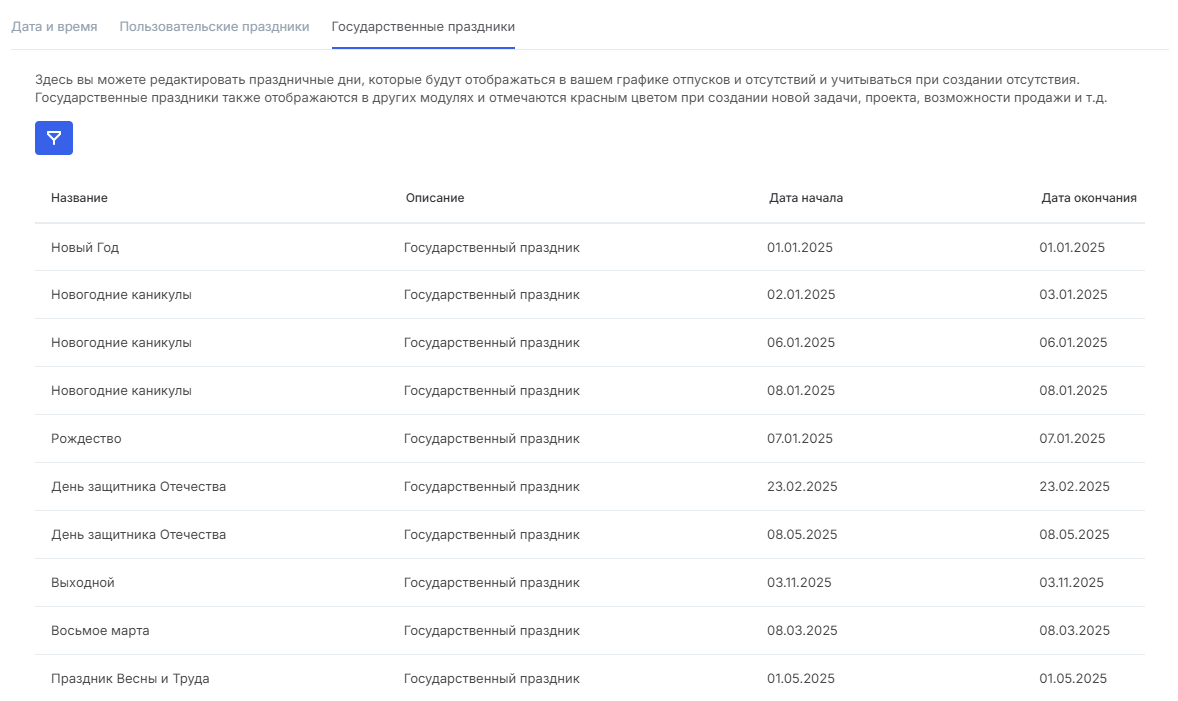Click description cell of Новый Год row
Viewport: 1178px width, 701px height.
[491, 247]
